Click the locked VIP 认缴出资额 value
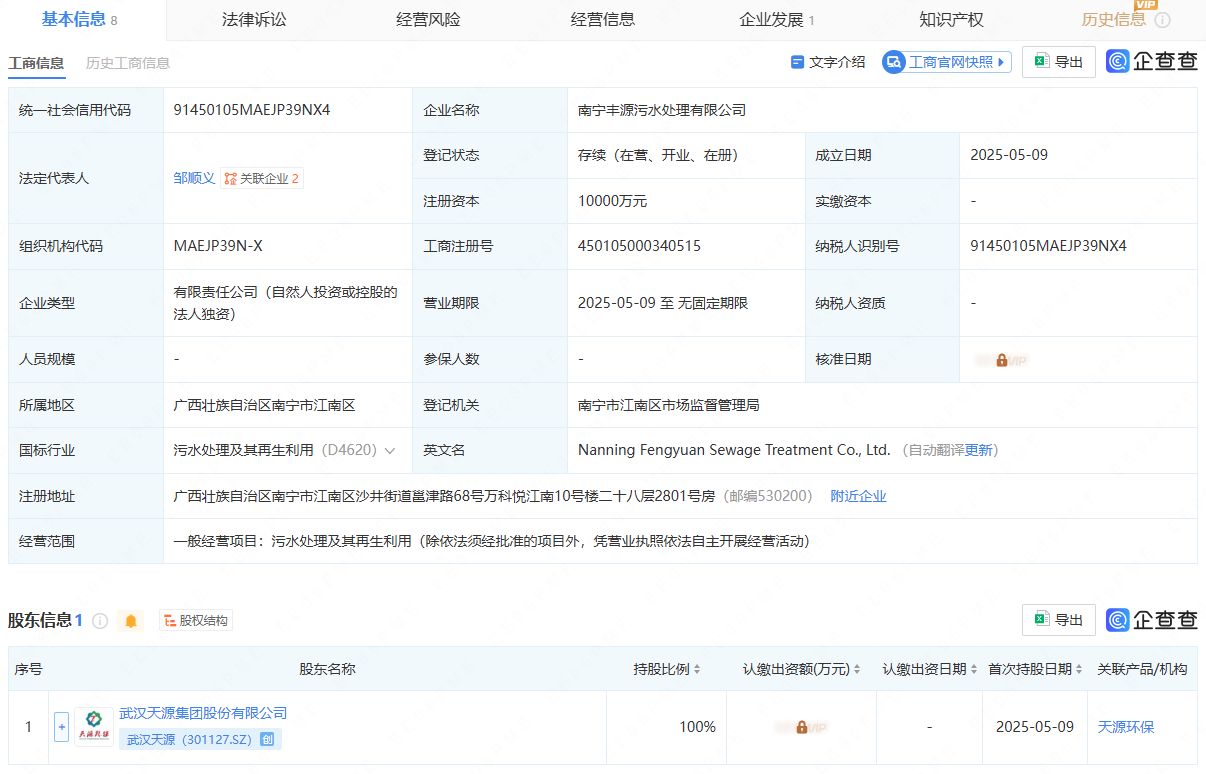 [x=802, y=727]
